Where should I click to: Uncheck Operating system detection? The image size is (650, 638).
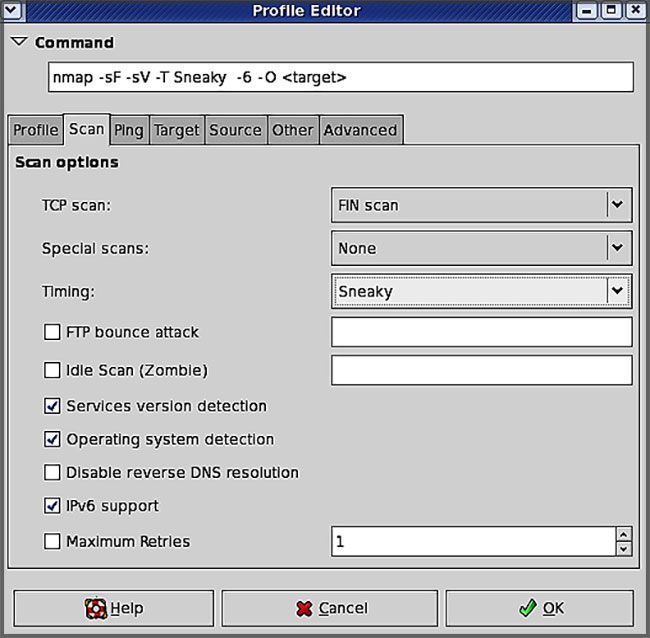[x=52, y=439]
